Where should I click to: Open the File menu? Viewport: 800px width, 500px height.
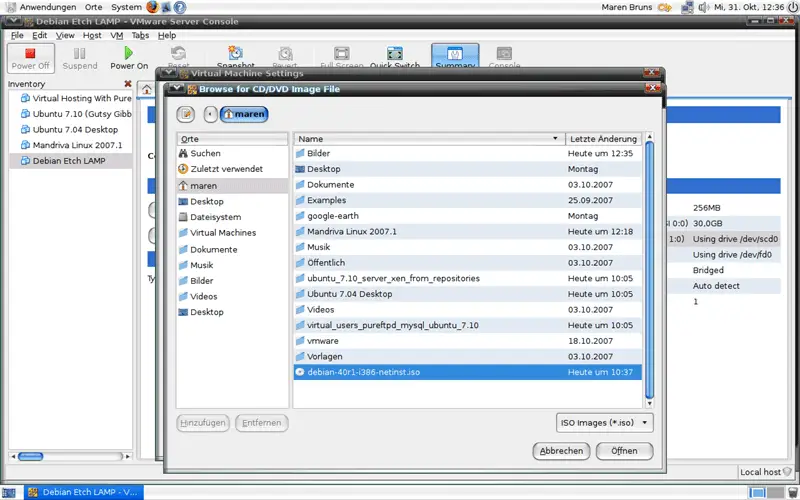(x=17, y=35)
